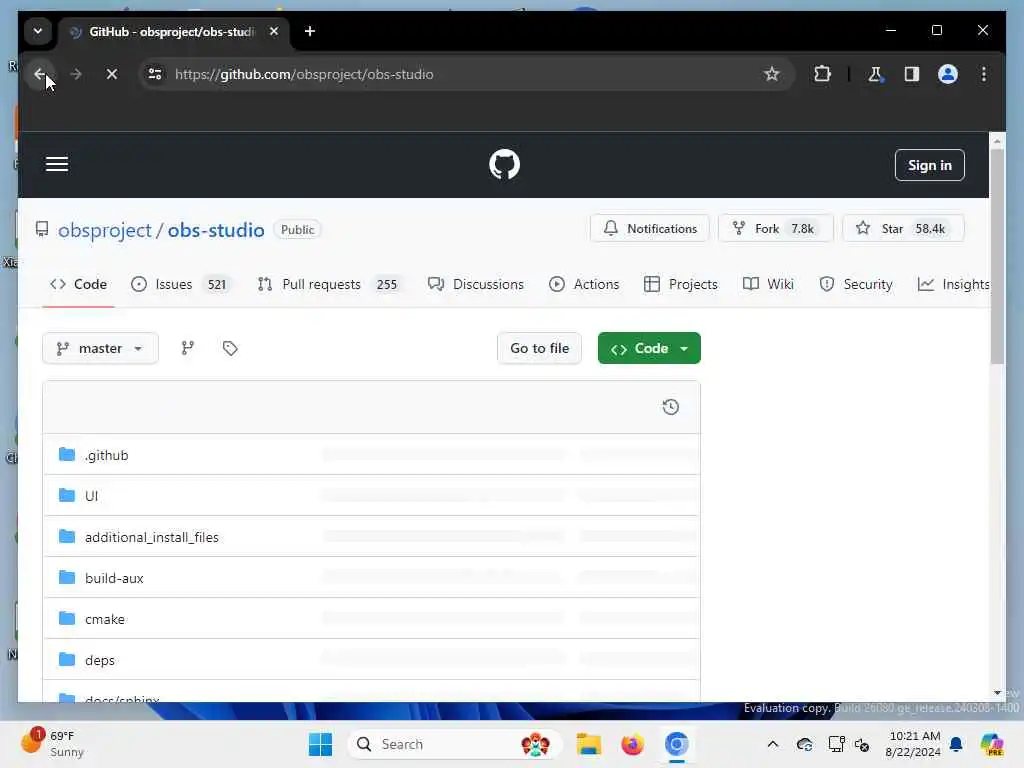Viewport: 1024px width, 768px height.
Task: Open the Pull requests tab
Action: (x=328, y=284)
